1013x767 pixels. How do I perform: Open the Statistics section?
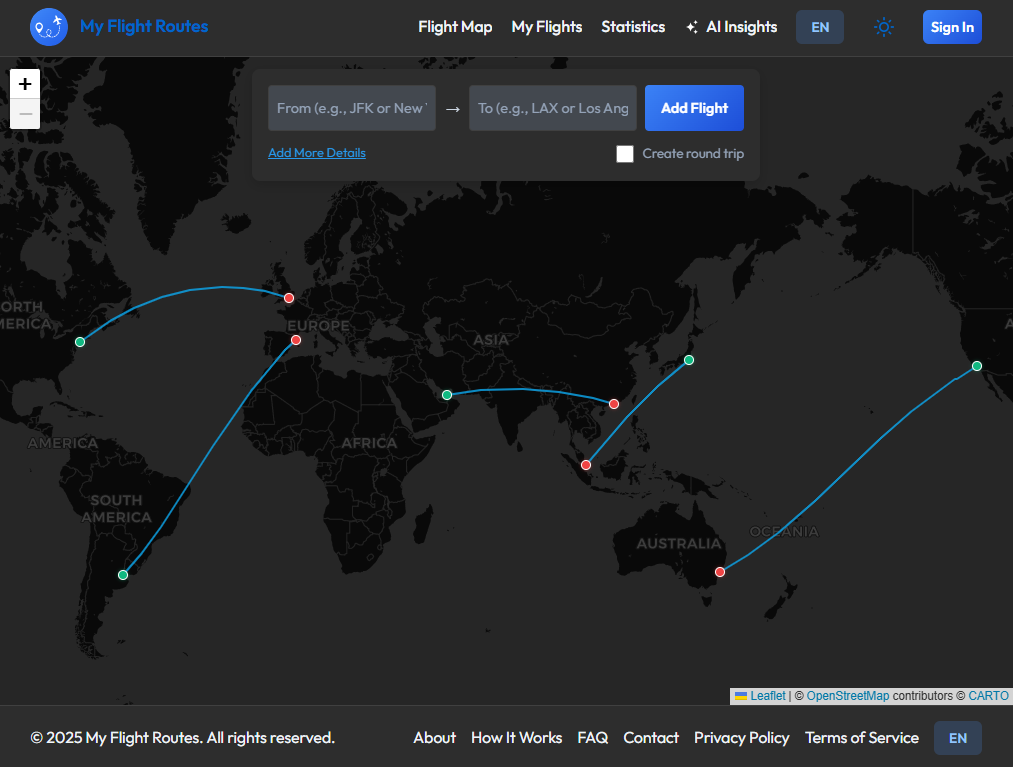[x=633, y=27]
